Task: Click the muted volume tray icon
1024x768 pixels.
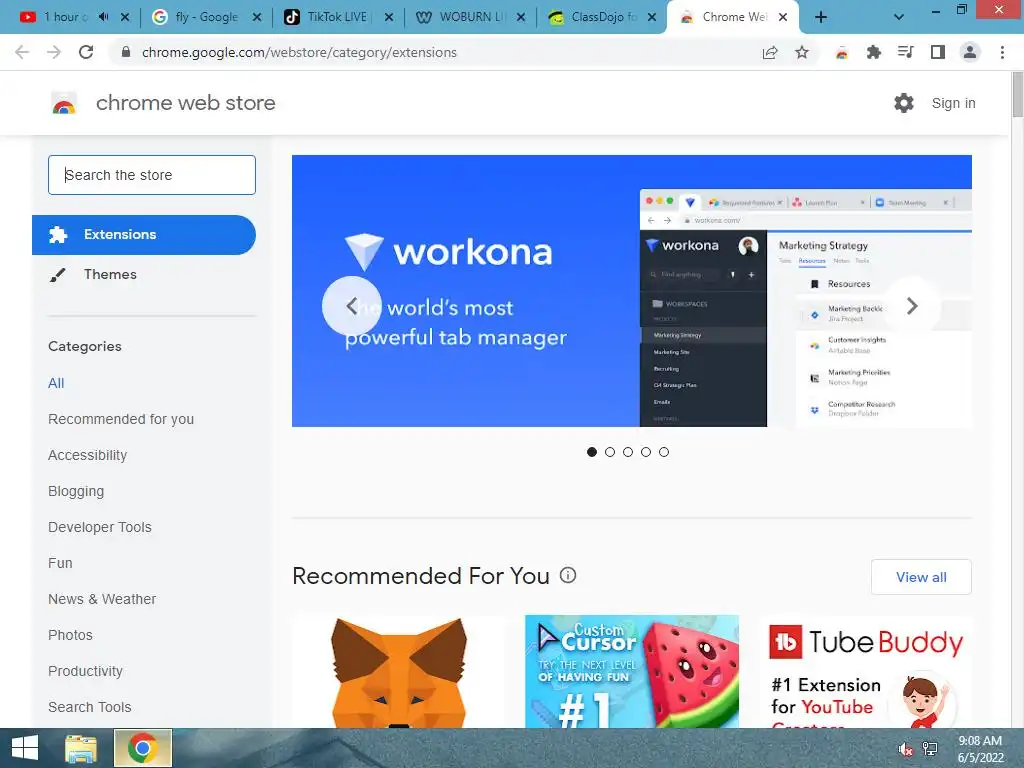Action: point(906,749)
